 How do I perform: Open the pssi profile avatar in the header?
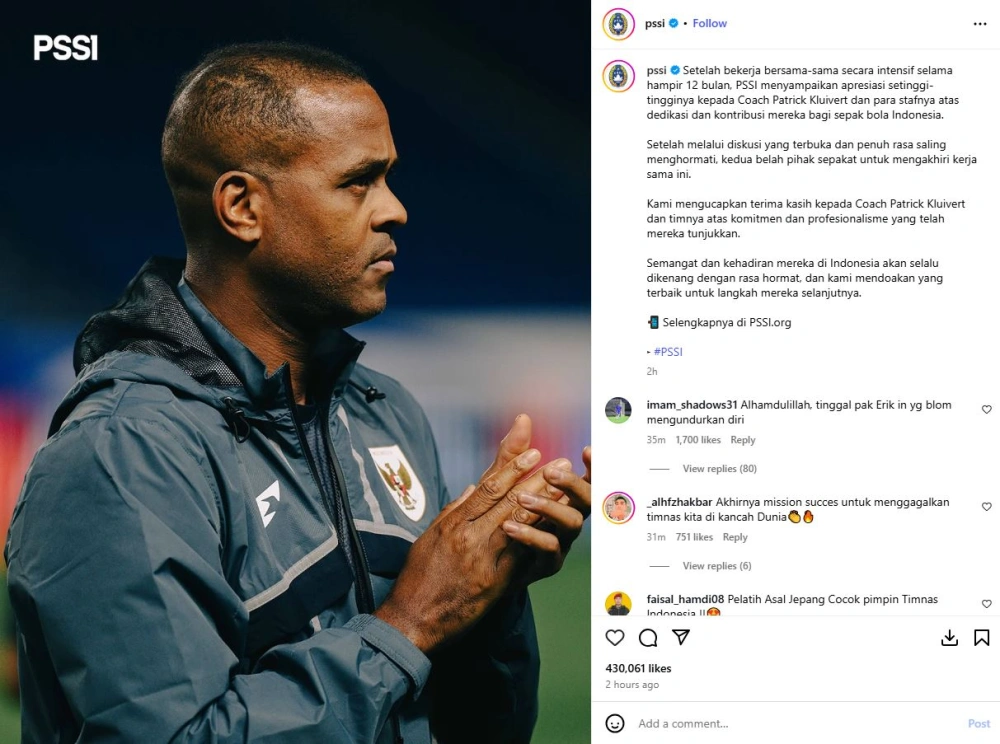[619, 24]
